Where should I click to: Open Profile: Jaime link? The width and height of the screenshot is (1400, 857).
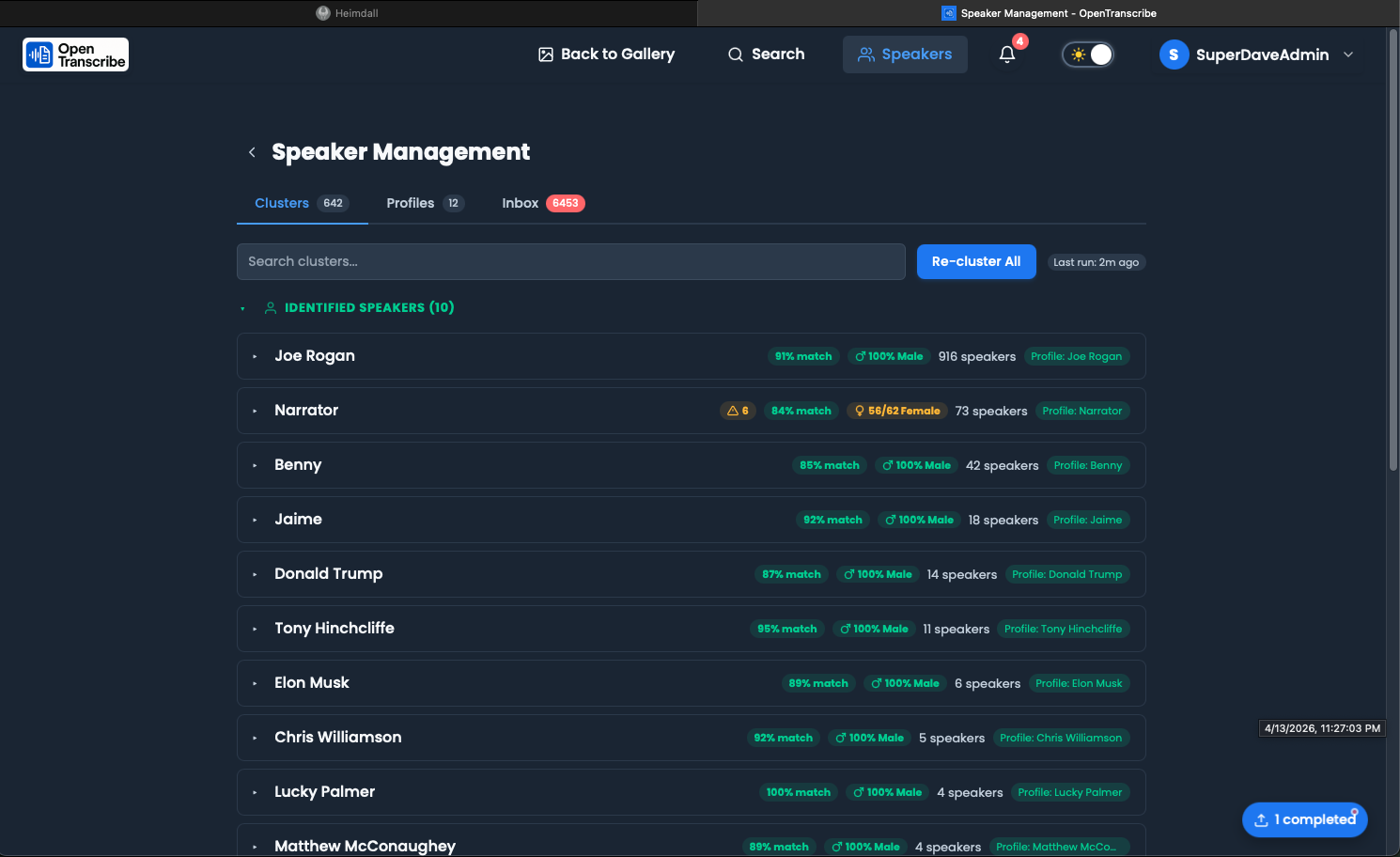click(1088, 520)
